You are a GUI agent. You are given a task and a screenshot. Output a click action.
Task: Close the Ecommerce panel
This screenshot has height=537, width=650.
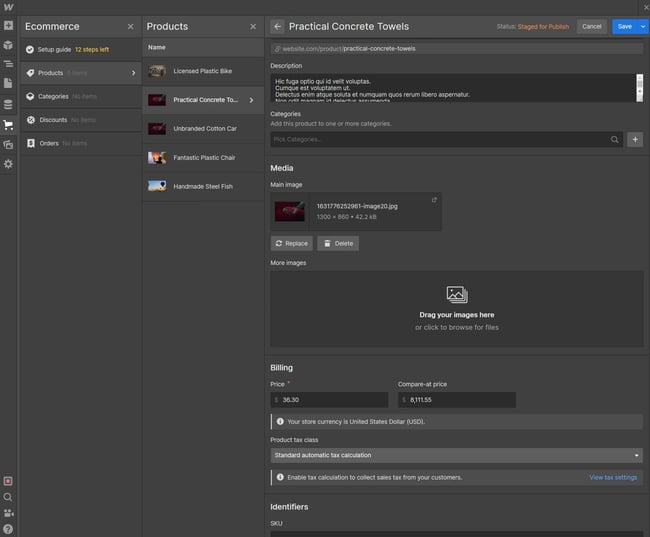click(130, 27)
